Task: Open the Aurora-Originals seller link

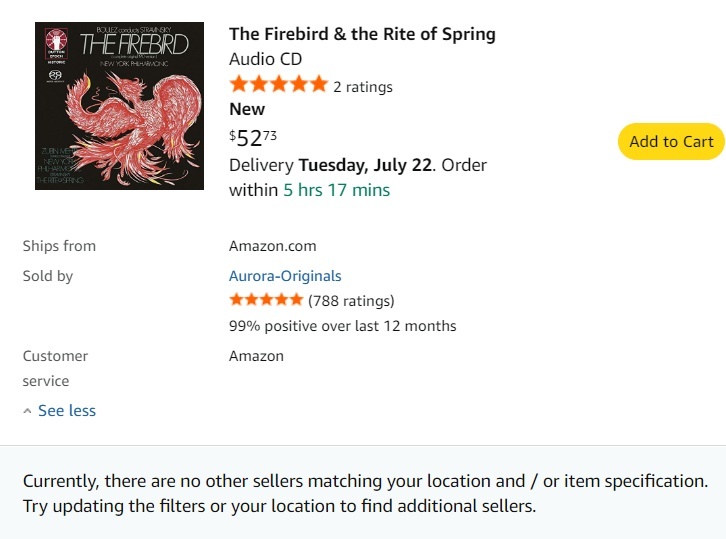Action: (x=285, y=276)
